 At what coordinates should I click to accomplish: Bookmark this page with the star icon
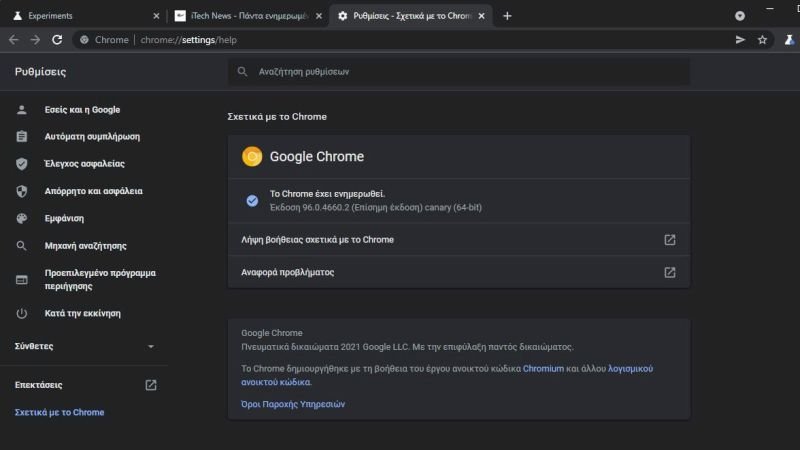pyautogui.click(x=762, y=39)
